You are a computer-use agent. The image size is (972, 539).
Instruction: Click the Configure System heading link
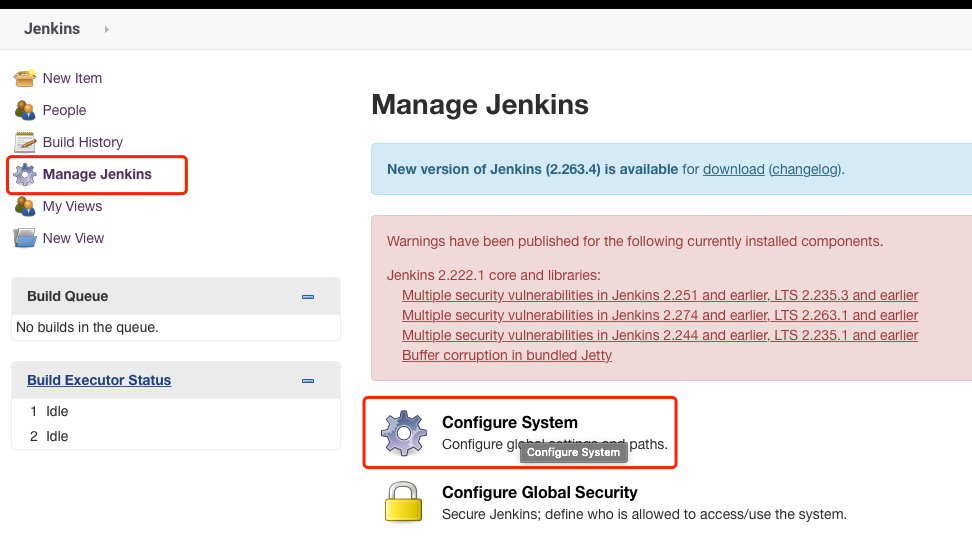510,422
